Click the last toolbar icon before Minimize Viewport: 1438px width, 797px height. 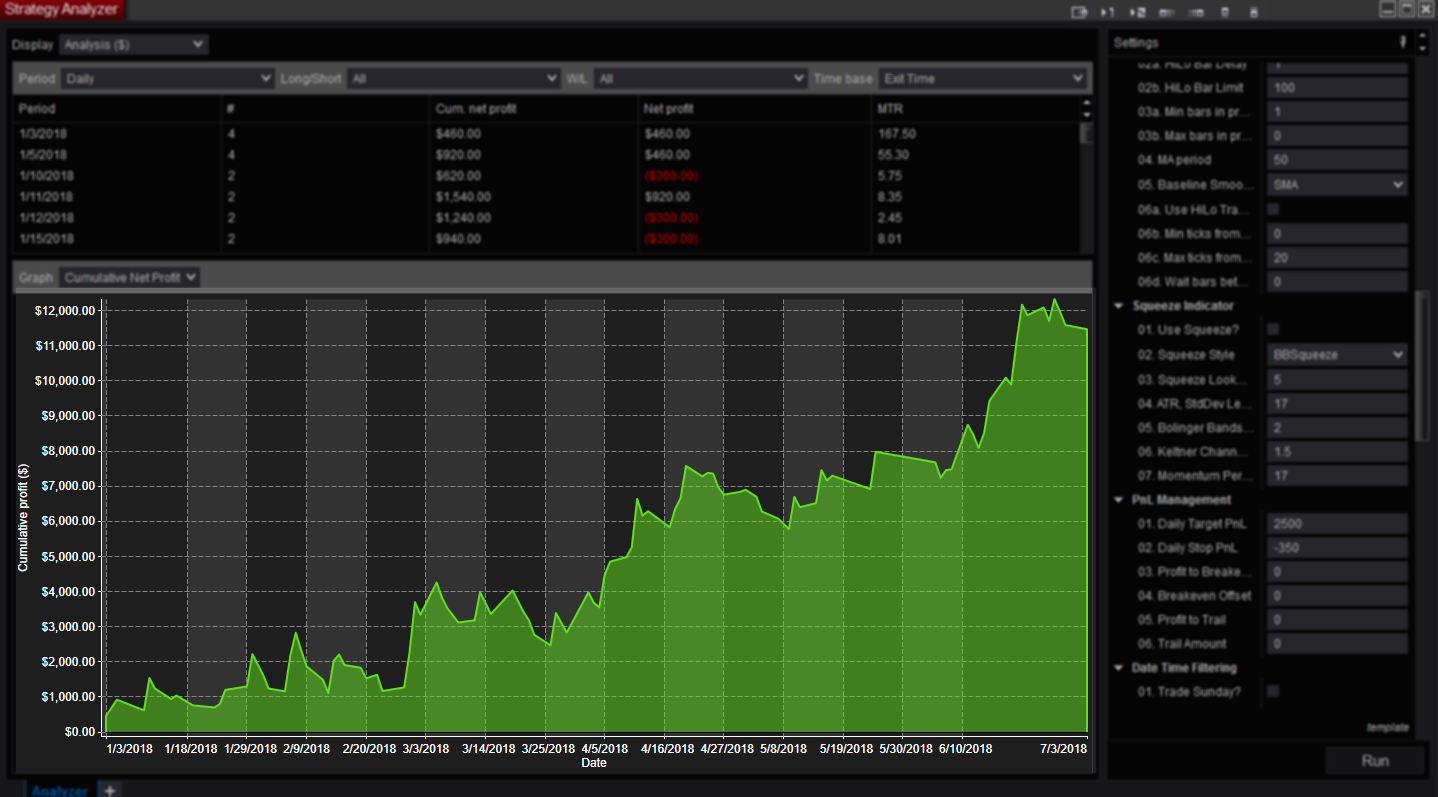(1254, 12)
